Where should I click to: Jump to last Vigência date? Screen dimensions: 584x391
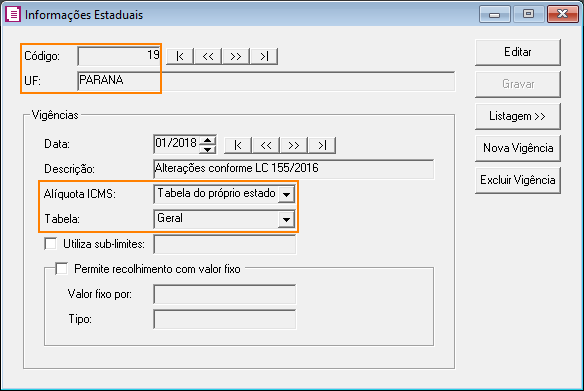pyautogui.click(x=322, y=145)
